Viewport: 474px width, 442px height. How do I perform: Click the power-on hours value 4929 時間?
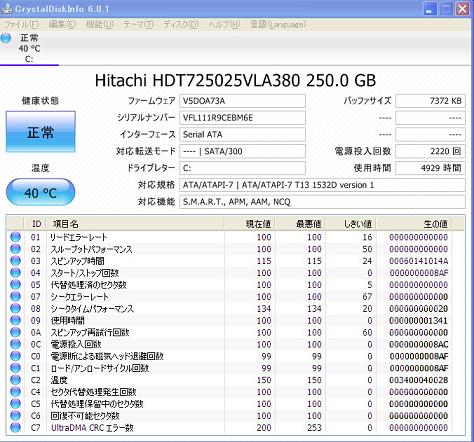tap(430, 168)
